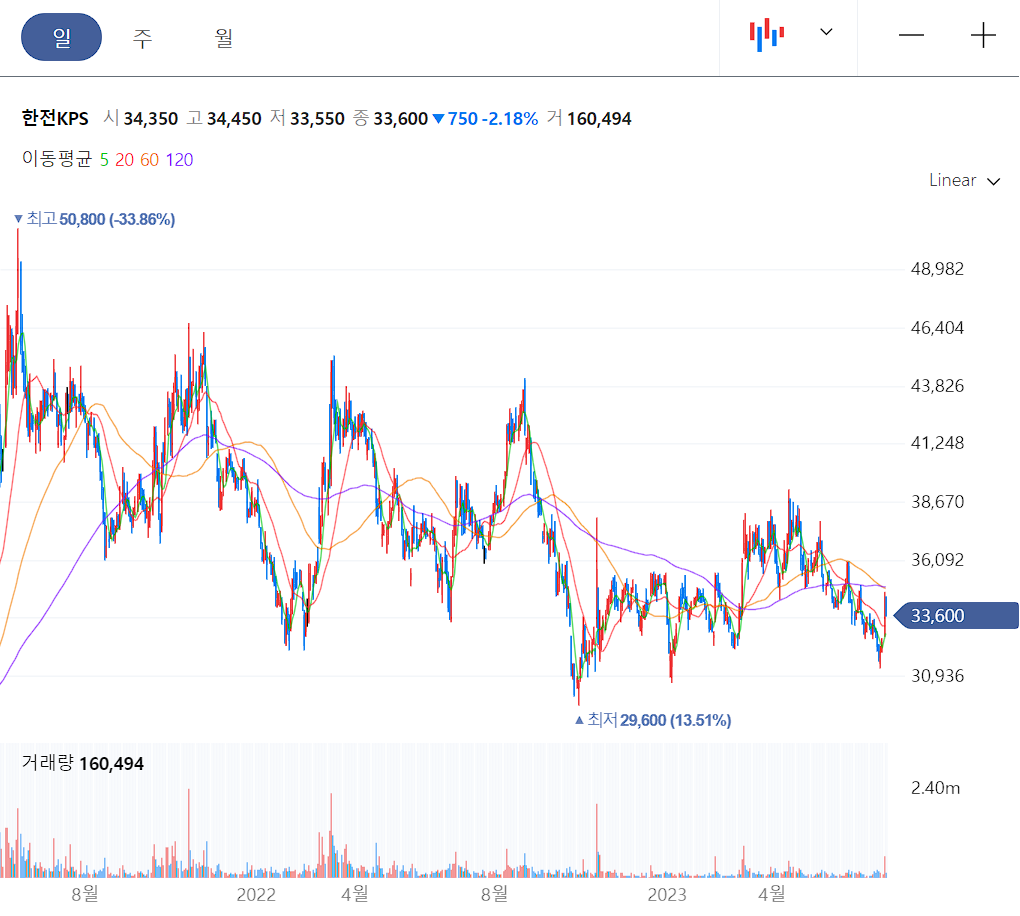Click the 2.40m volume axis label
Screen dimensions: 1020x916
[935, 788]
